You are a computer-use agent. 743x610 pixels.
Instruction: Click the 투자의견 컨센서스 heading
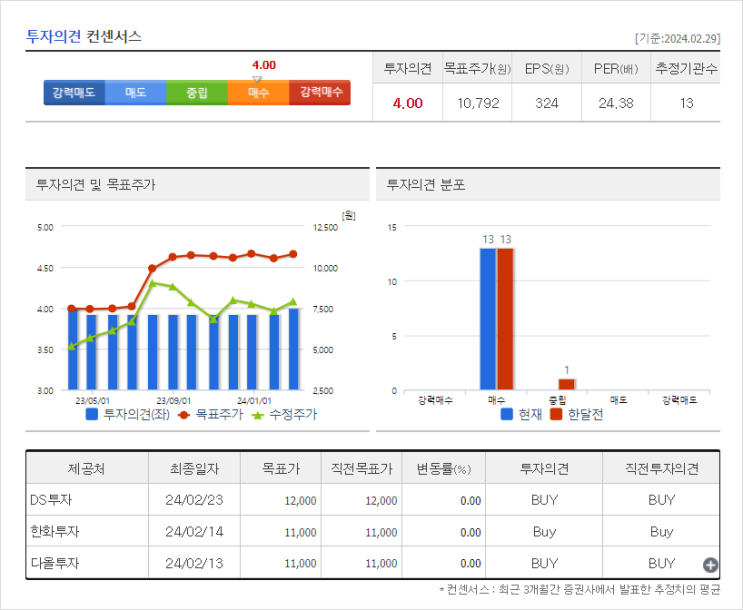(x=83, y=36)
